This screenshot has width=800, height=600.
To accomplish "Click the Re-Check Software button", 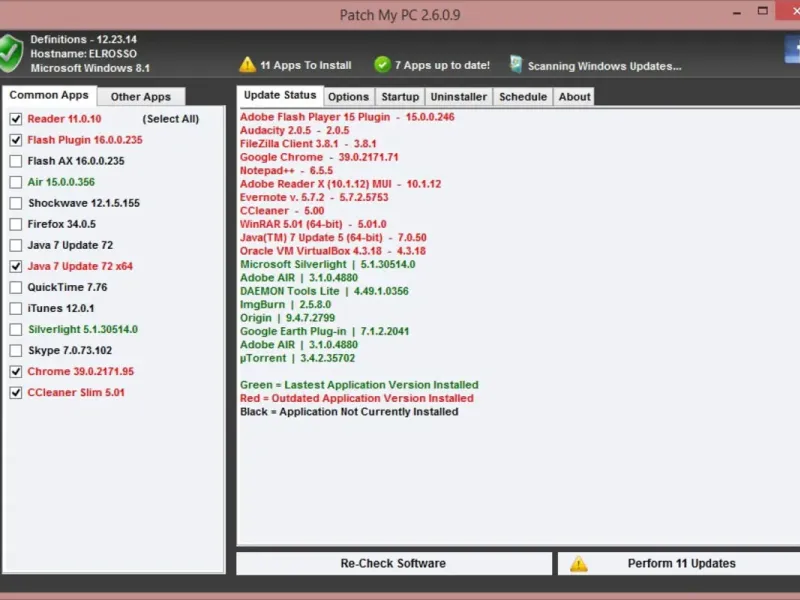I will (x=394, y=563).
